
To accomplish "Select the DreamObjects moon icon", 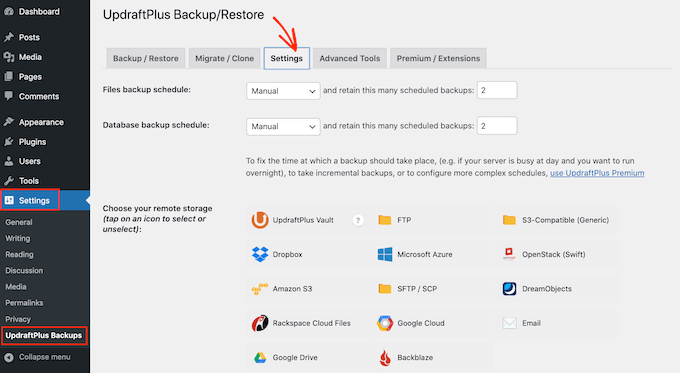I will click(509, 288).
